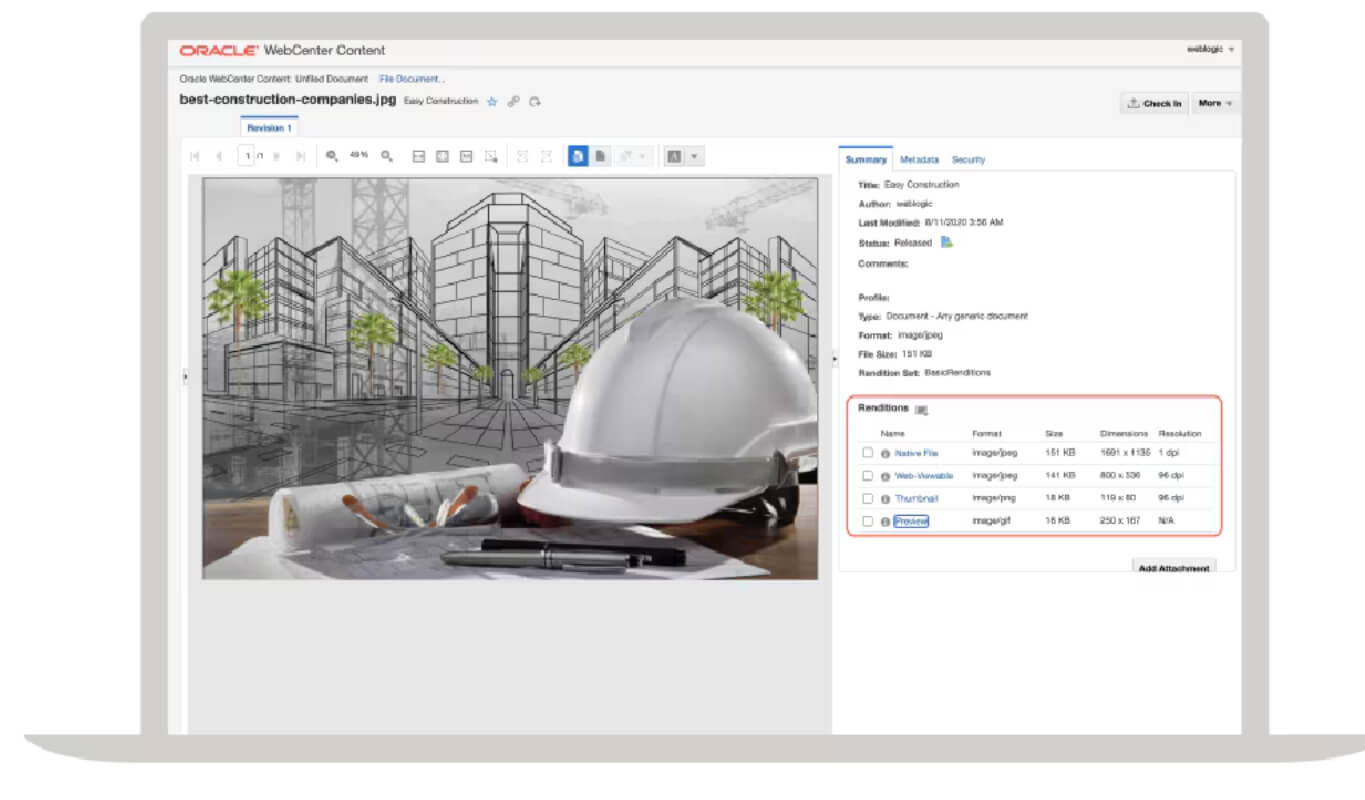Click the 800 x 536 dimensions cell
1365x800 pixels.
[x=1119, y=476]
